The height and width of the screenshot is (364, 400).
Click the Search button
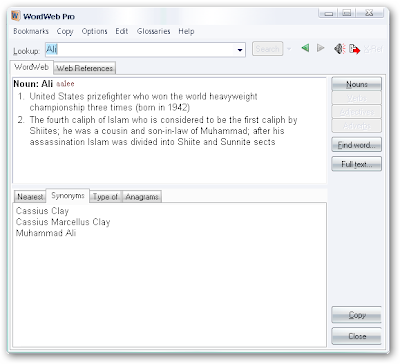click(x=267, y=49)
